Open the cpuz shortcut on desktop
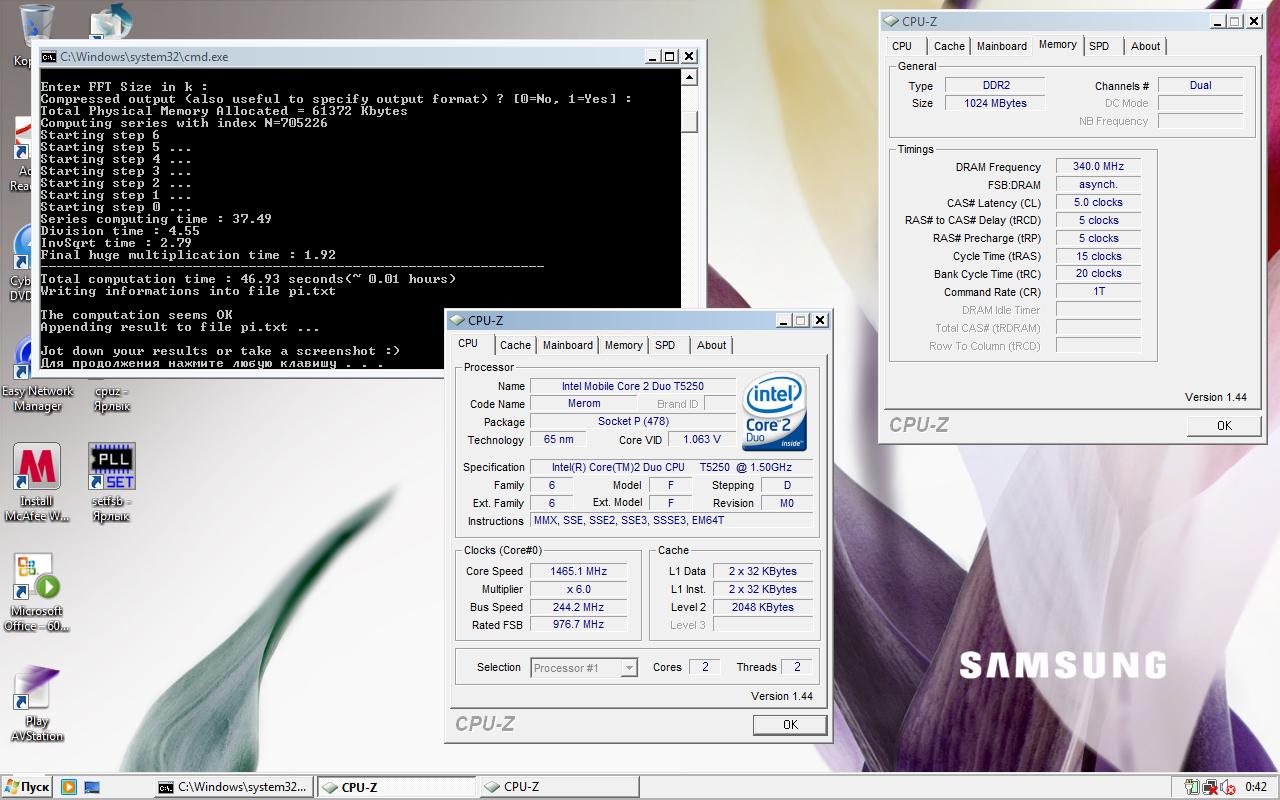1280x800 pixels. pyautogui.click(x=111, y=398)
